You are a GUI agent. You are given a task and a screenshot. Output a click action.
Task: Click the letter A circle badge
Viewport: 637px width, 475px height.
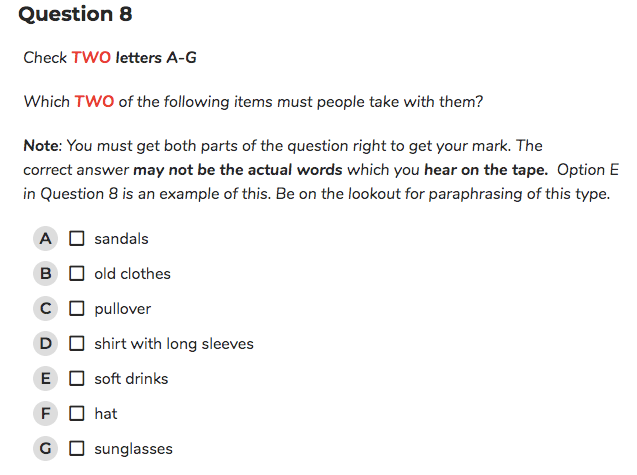pos(46,239)
